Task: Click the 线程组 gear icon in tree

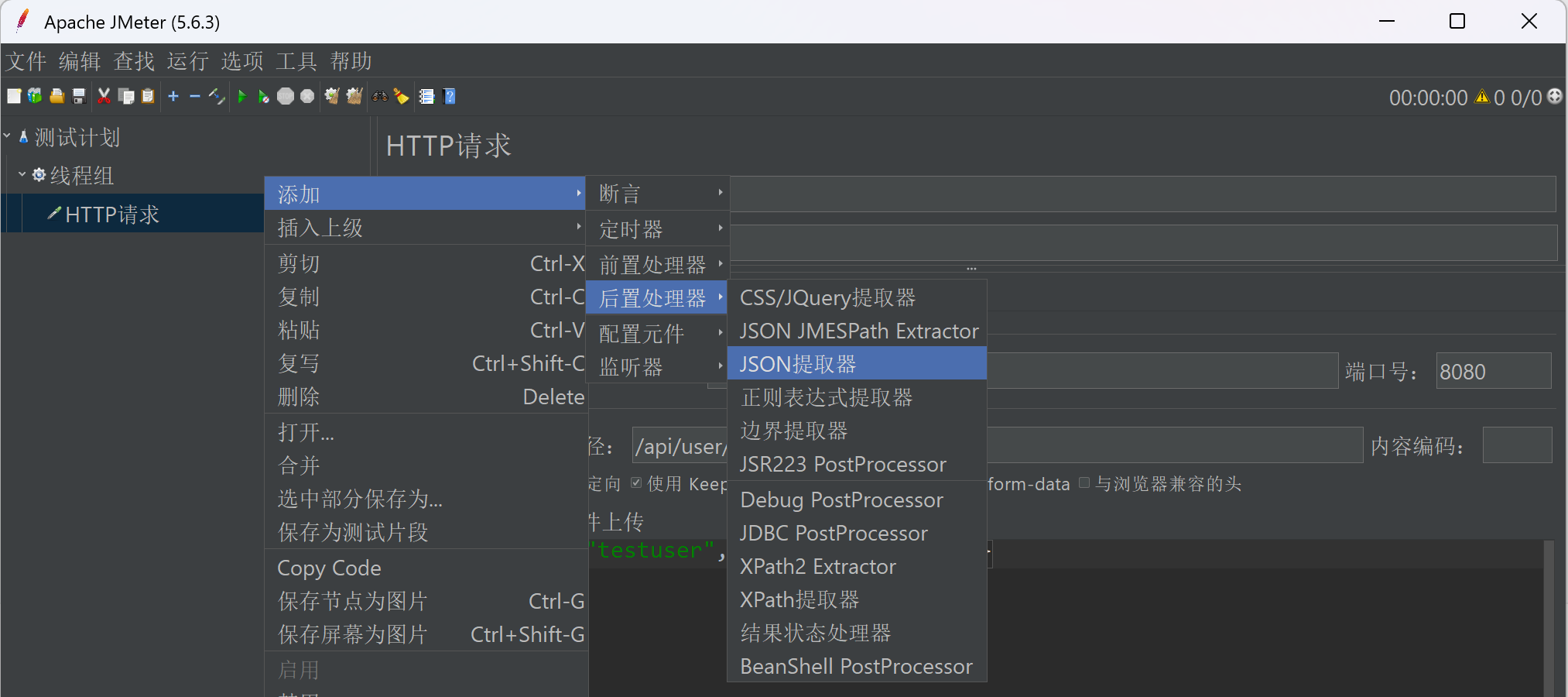Action: (39, 175)
